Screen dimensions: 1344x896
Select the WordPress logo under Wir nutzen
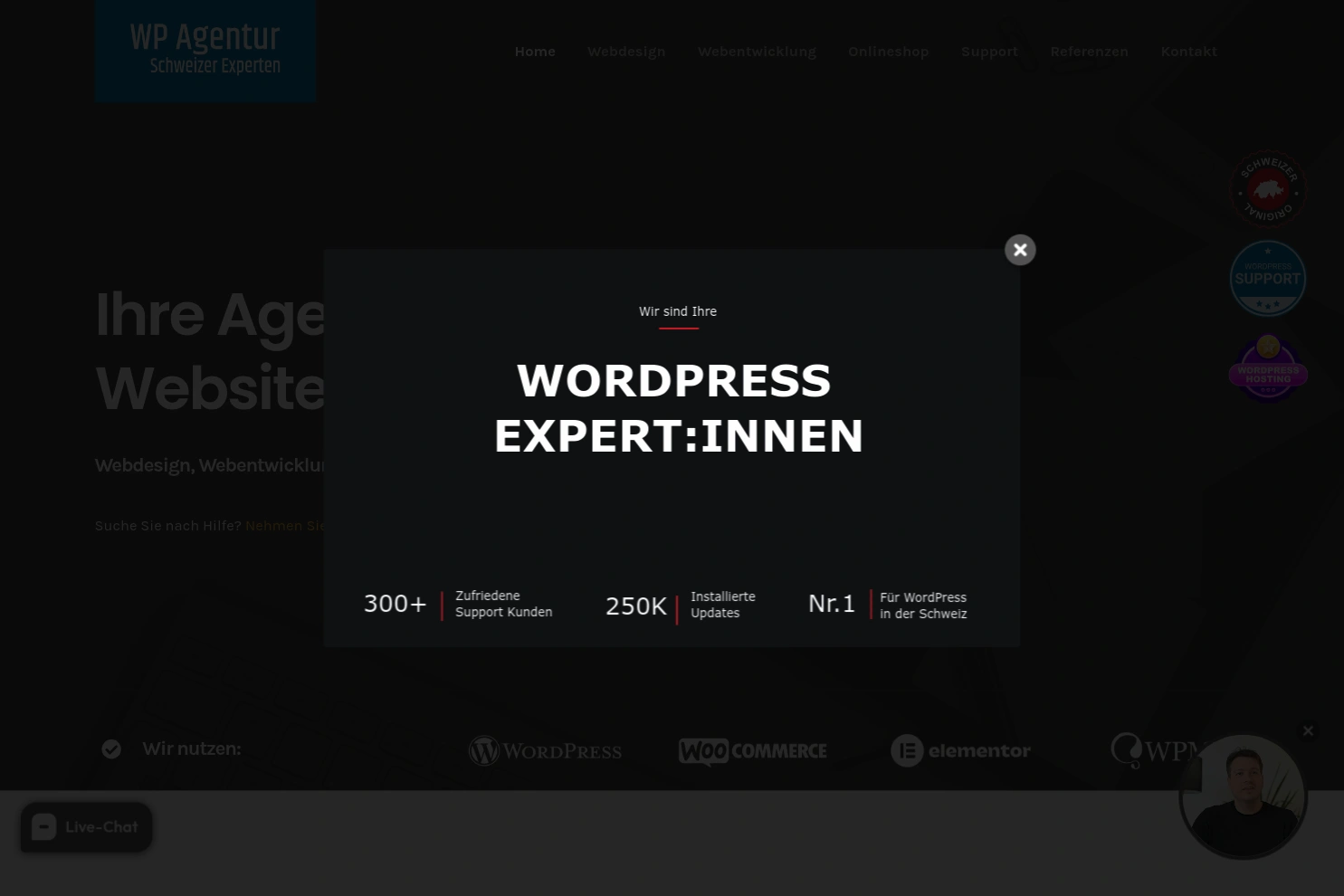pos(545,750)
